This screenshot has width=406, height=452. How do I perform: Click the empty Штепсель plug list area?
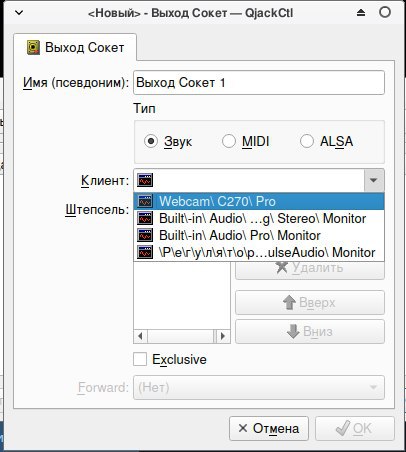point(182,295)
